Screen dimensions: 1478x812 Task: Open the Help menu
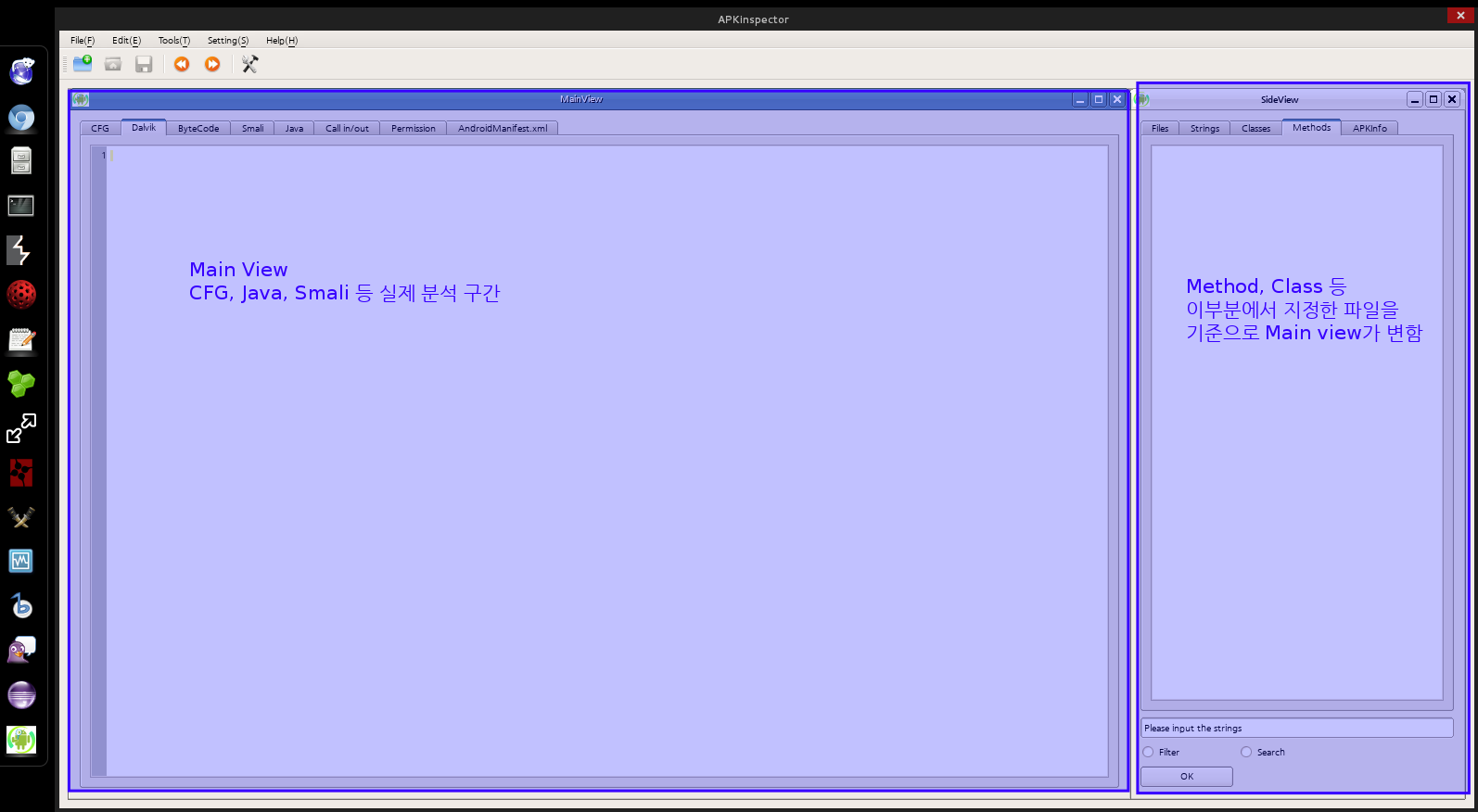pos(282,41)
